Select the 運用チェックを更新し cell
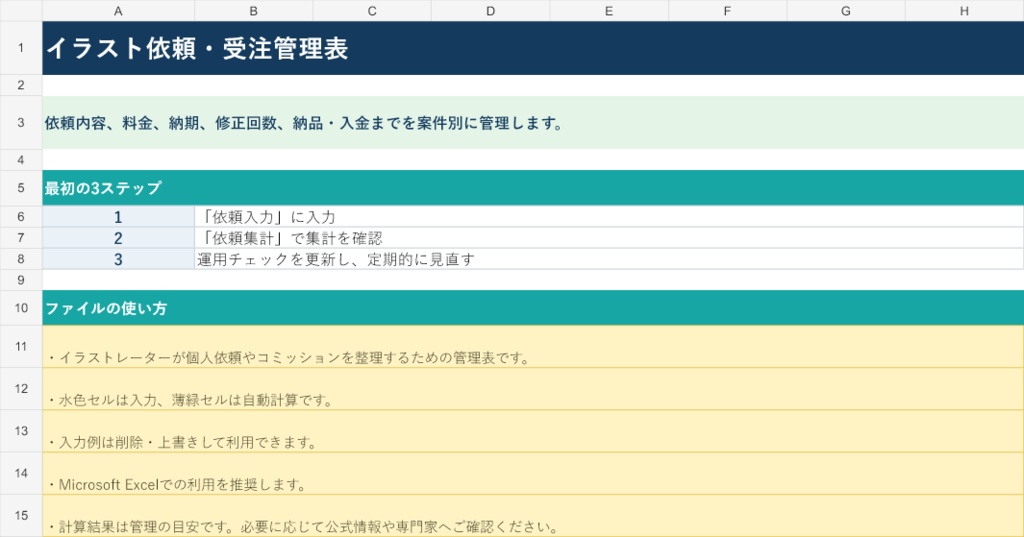Viewport: 1024px width, 537px height. tap(609, 259)
